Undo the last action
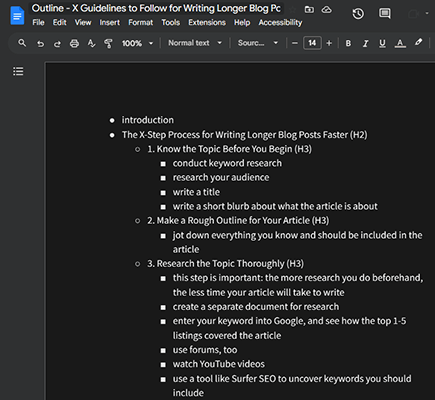Image resolution: width=435 pixels, height=400 pixels. click(40, 43)
